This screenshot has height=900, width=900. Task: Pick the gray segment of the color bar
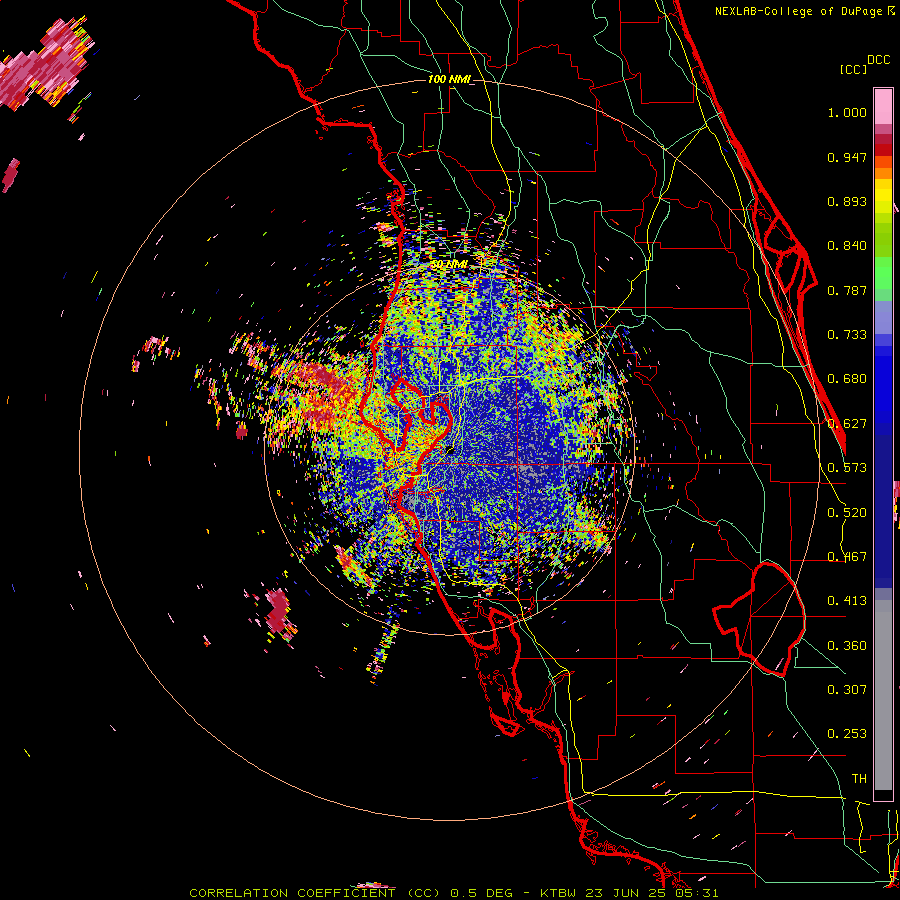point(883,695)
